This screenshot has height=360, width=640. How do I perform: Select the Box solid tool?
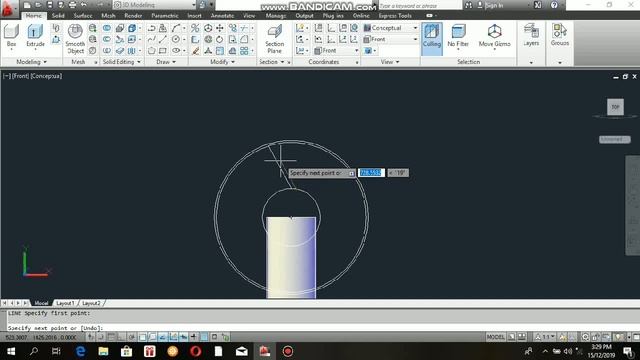[x=11, y=36]
